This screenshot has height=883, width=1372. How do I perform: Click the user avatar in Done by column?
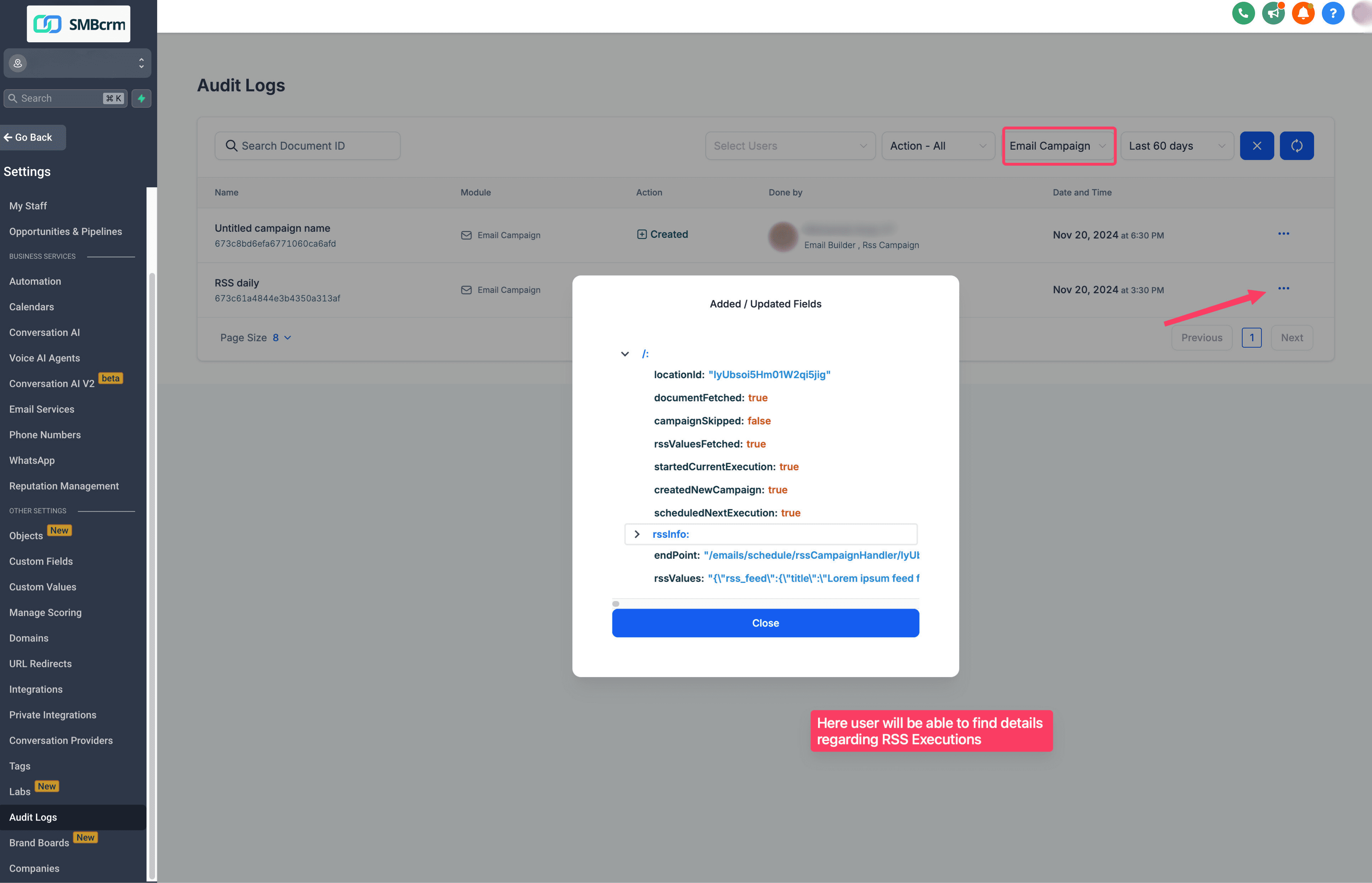click(783, 236)
